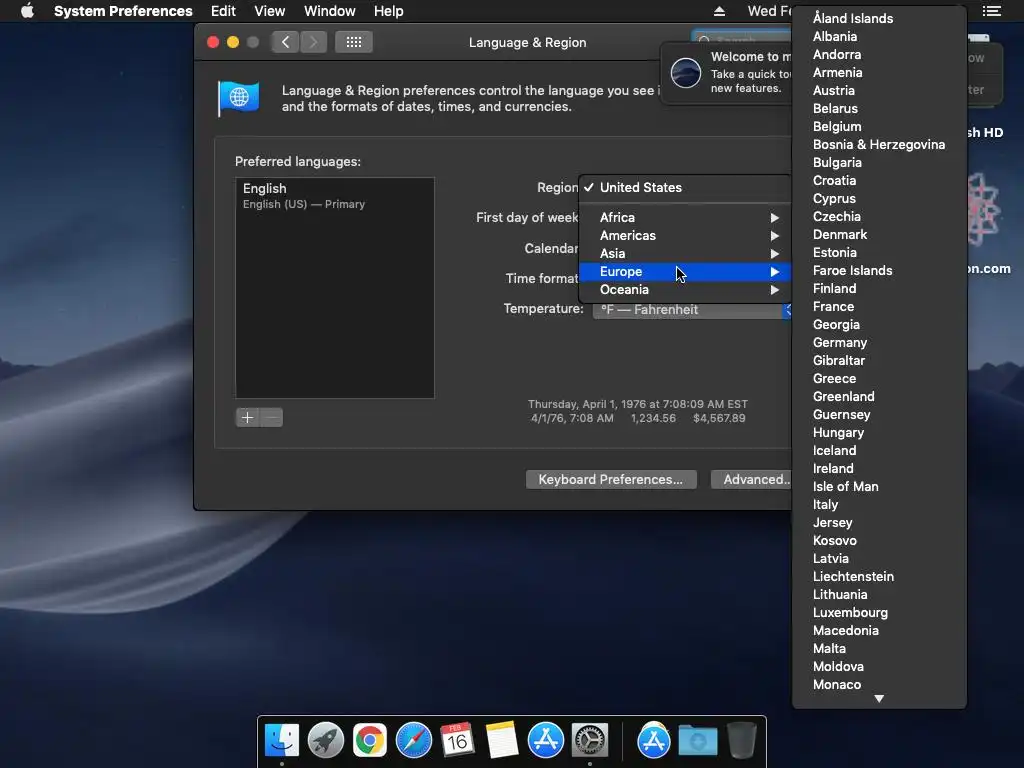The height and width of the screenshot is (768, 1024).
Task: Choose Belgium from the country list
Action: click(879, 127)
